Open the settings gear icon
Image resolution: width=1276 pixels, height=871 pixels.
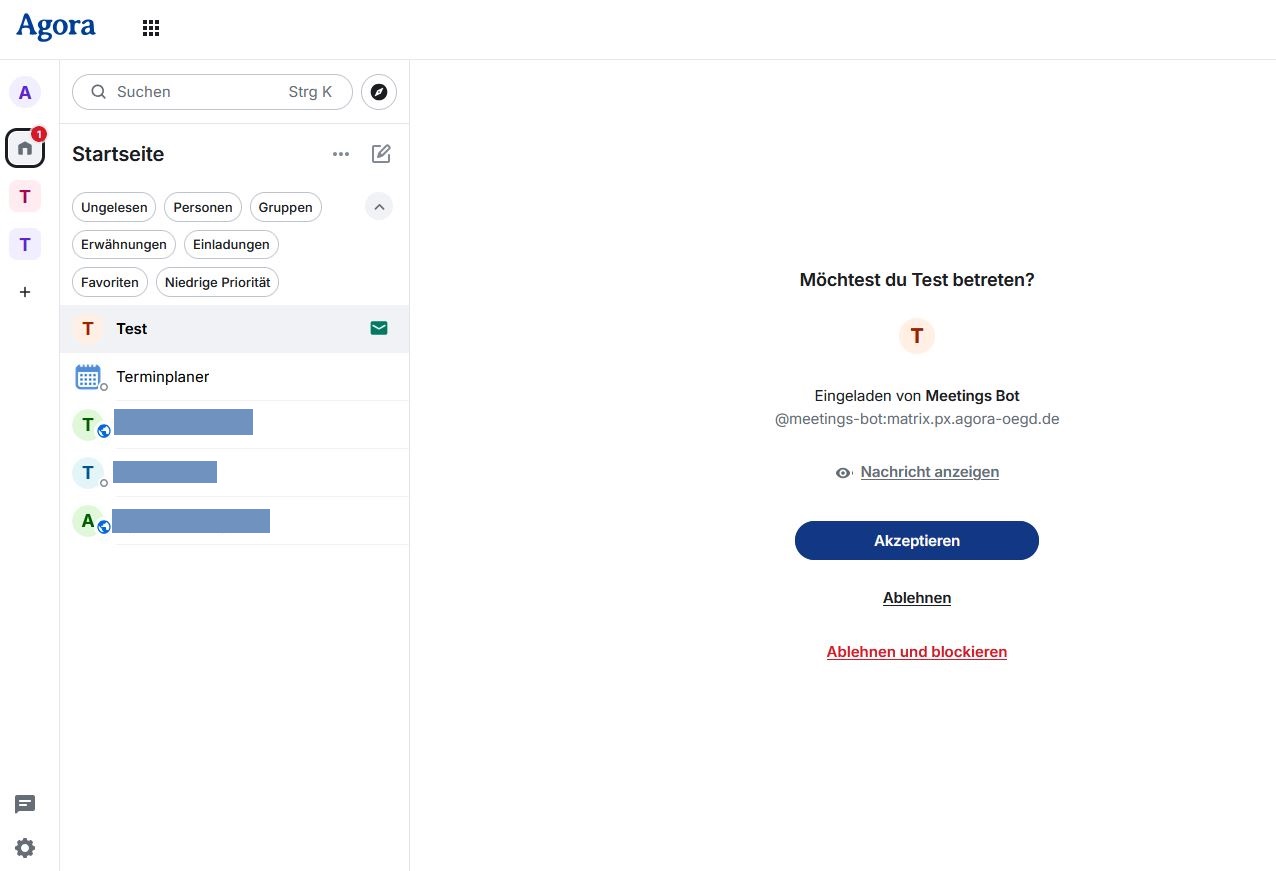[x=25, y=848]
